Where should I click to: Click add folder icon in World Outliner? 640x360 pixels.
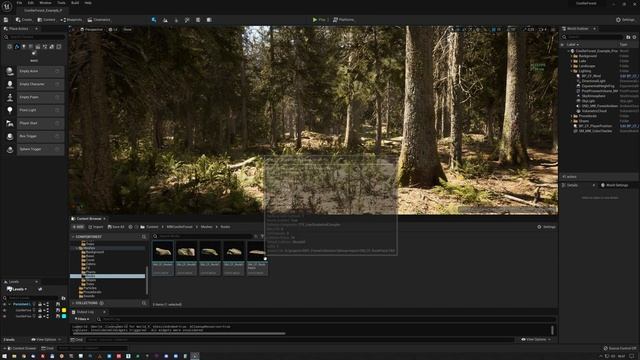point(628,37)
